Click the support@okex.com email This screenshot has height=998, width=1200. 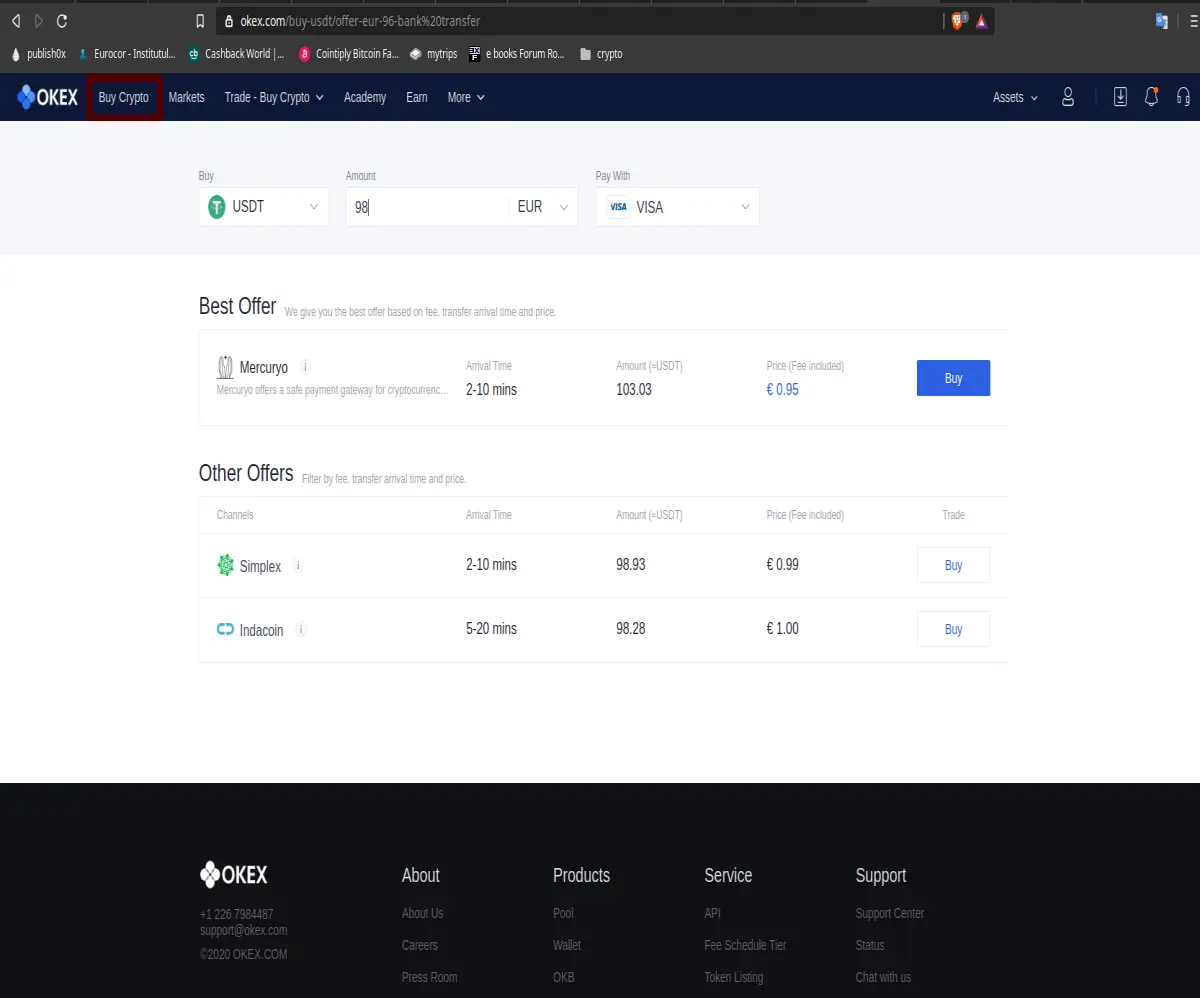(244, 930)
